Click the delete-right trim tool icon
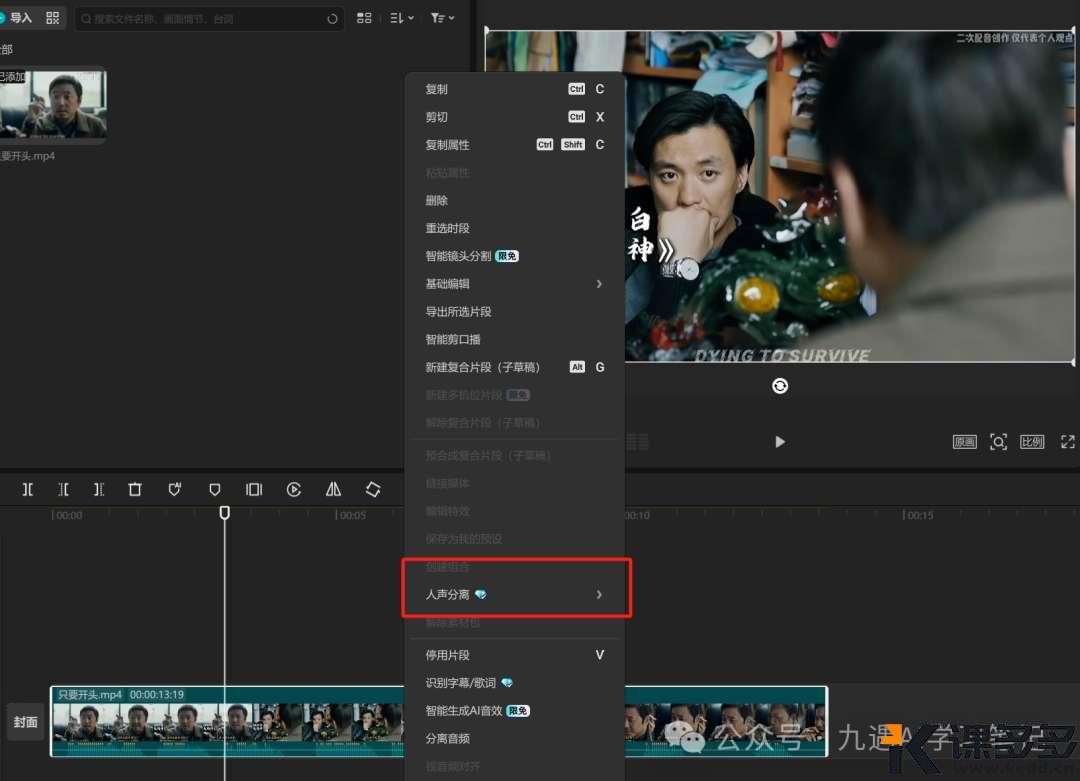1080x781 pixels. point(99,490)
